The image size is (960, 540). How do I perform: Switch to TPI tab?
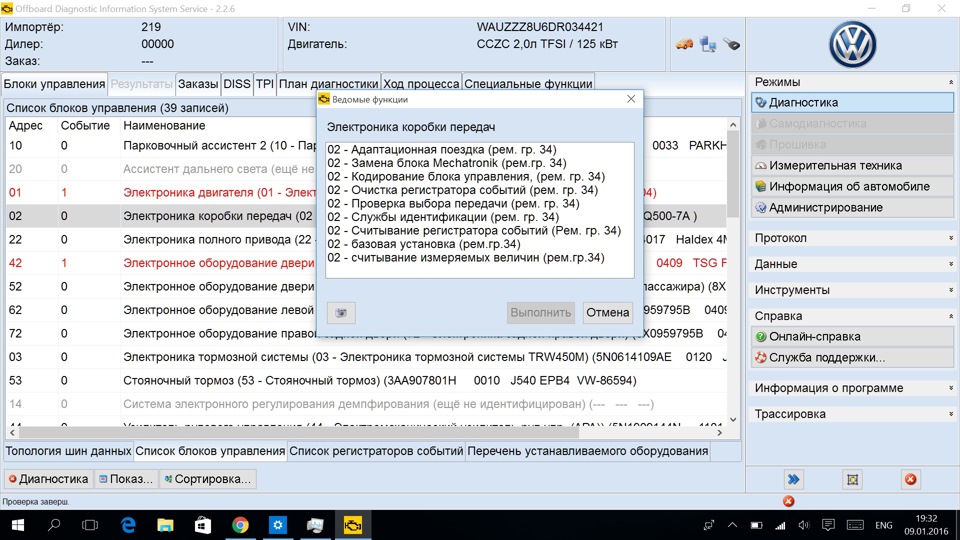(x=264, y=84)
